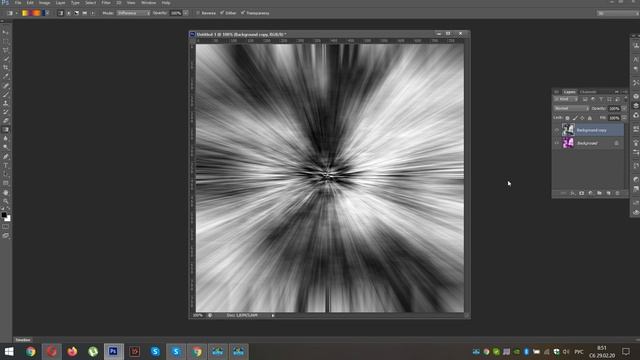Select the Dodge tool
The height and width of the screenshot is (360, 640).
pos(5,147)
